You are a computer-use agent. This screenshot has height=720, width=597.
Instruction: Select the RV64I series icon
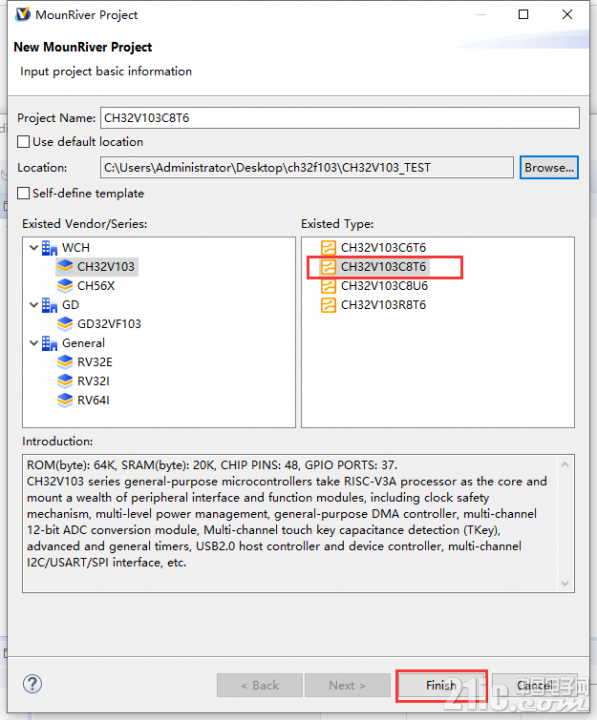(x=65, y=400)
